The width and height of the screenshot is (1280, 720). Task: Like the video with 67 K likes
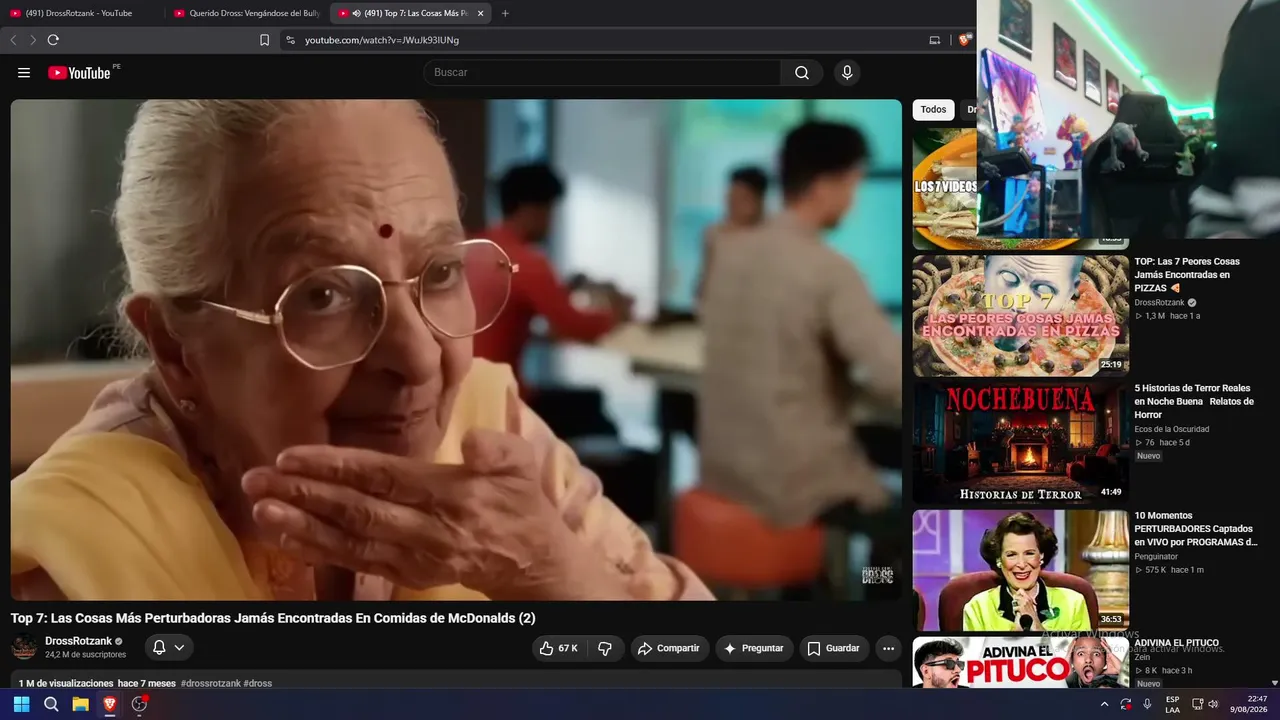[559, 648]
